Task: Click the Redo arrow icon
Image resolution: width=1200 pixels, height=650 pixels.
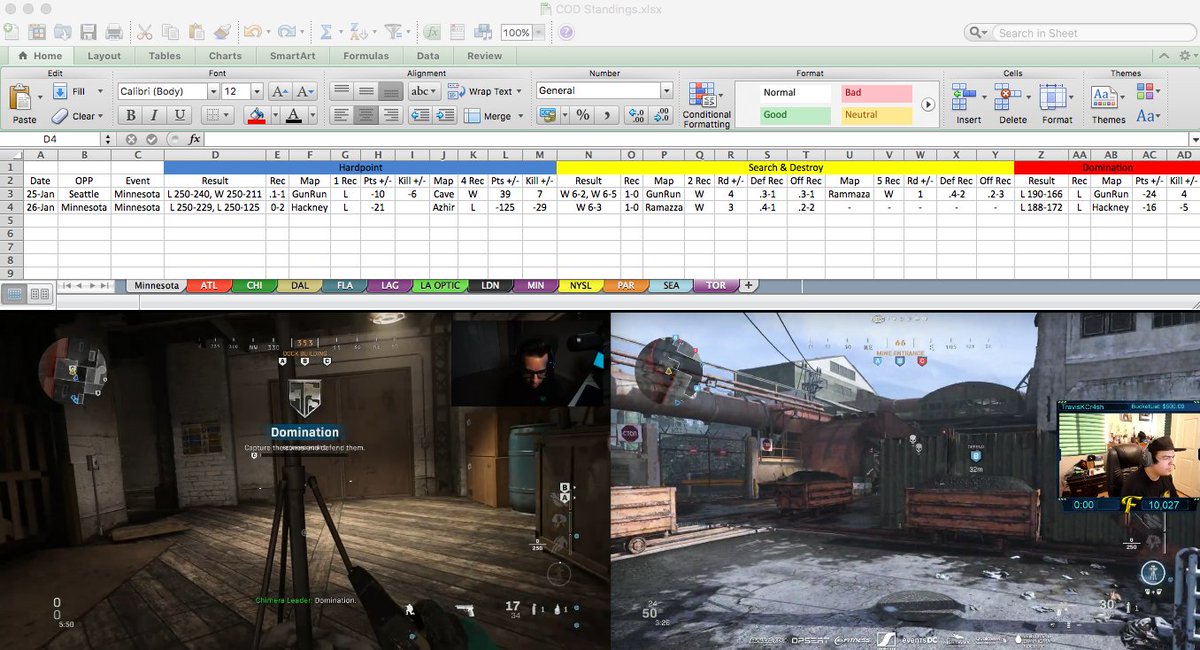Action: coord(286,32)
